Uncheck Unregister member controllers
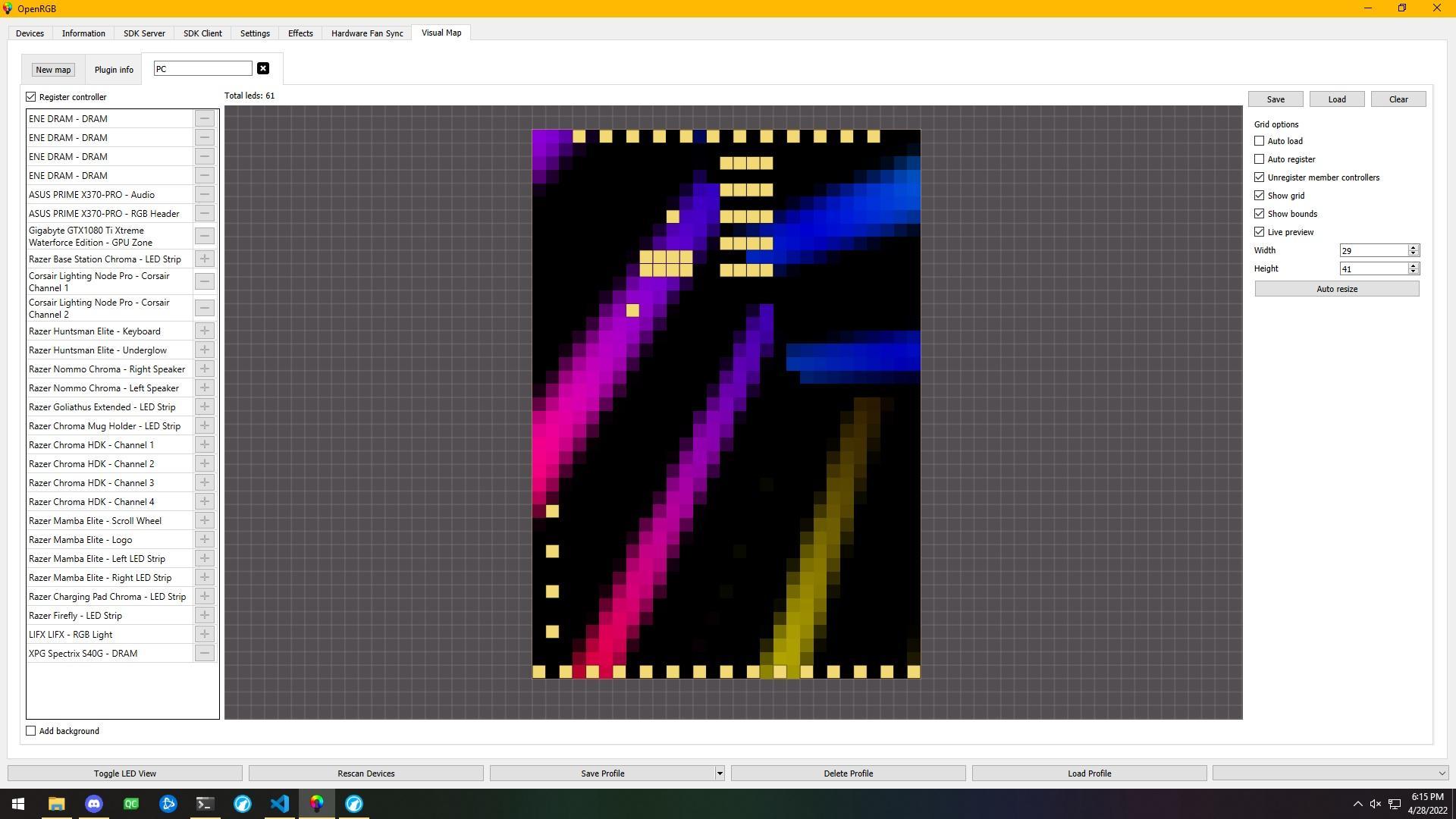Viewport: 1456px width, 819px height. tap(1260, 177)
